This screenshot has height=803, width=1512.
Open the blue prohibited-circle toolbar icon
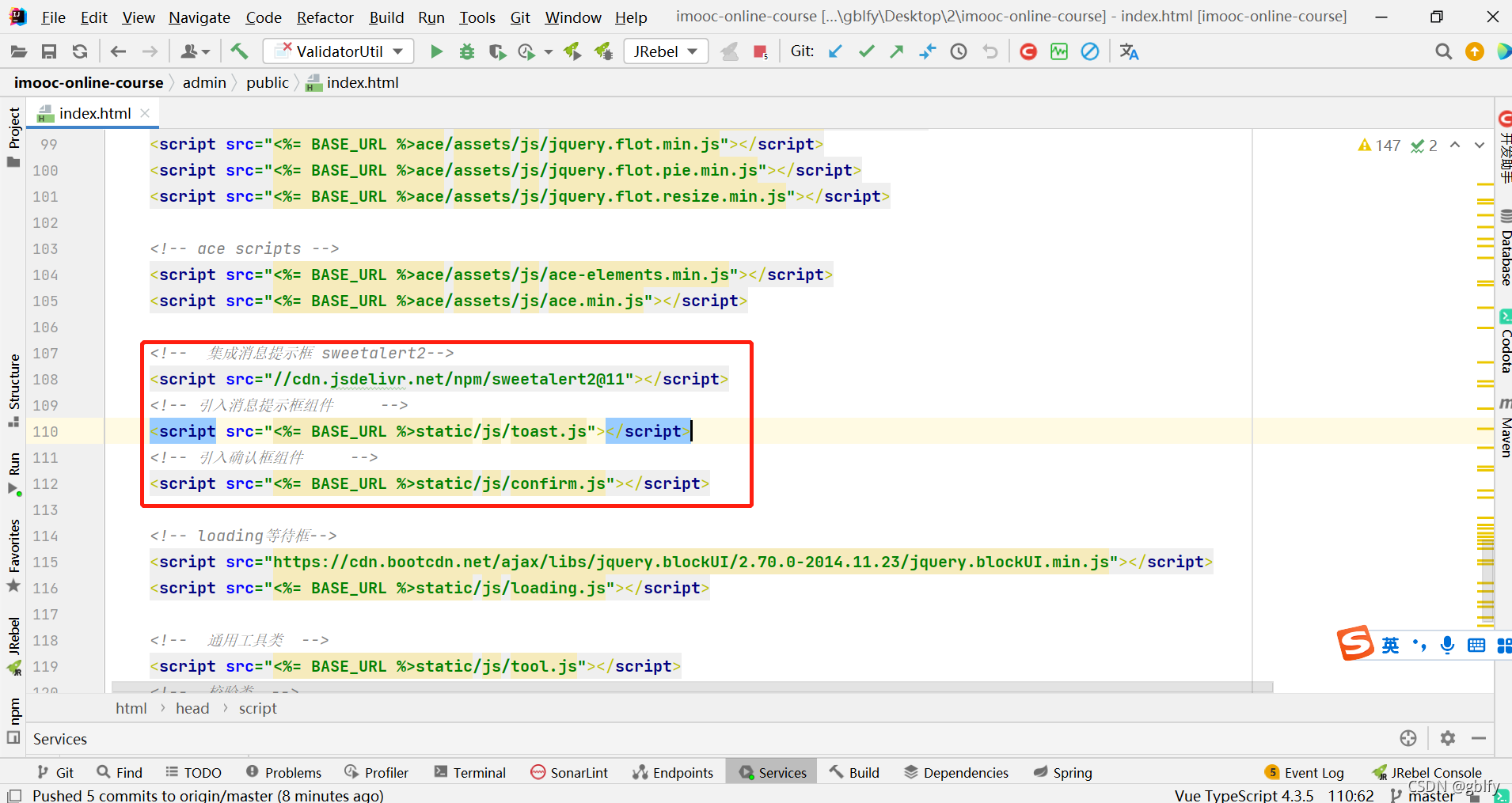pyautogui.click(x=1090, y=51)
